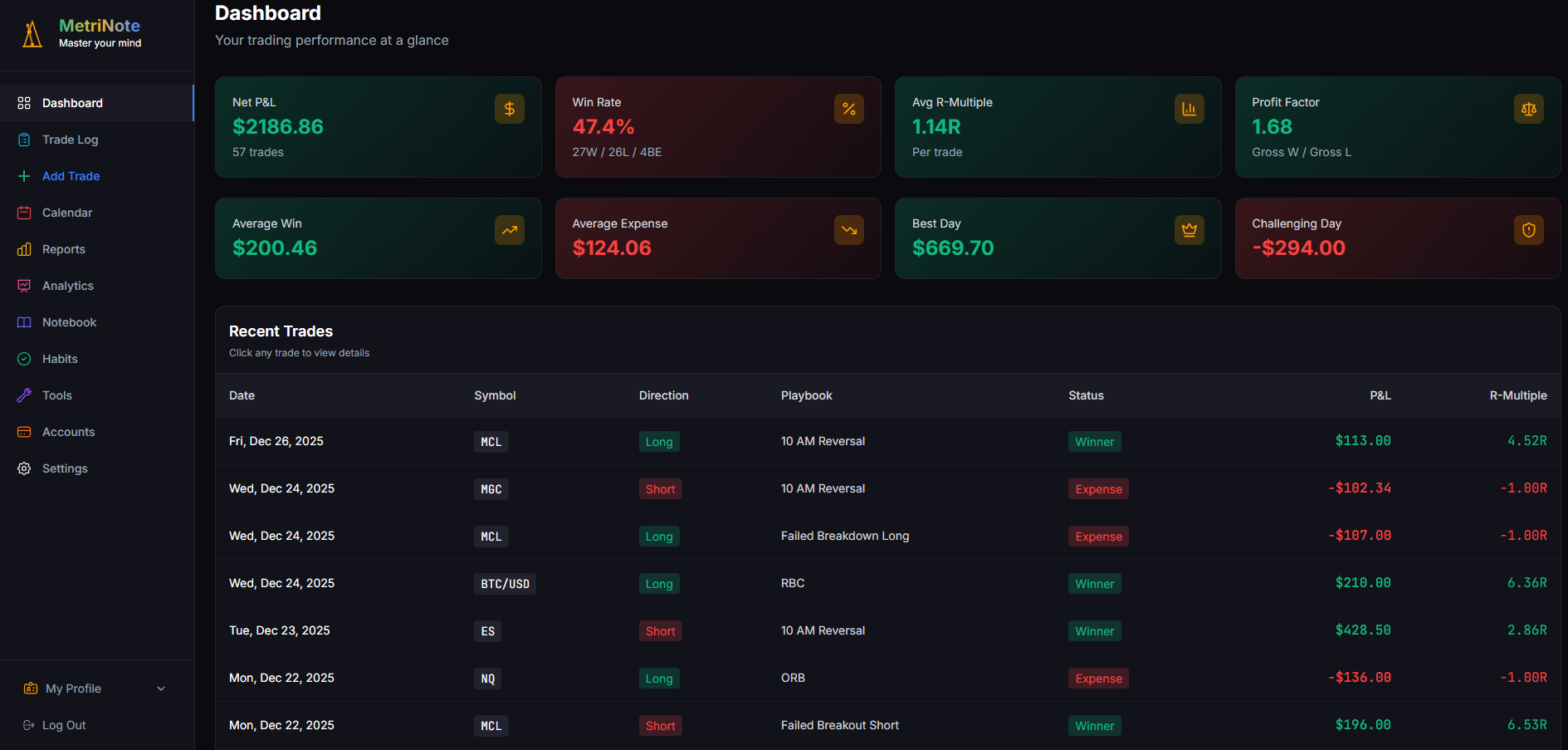Select the Habits checkmark icon

click(x=24, y=359)
